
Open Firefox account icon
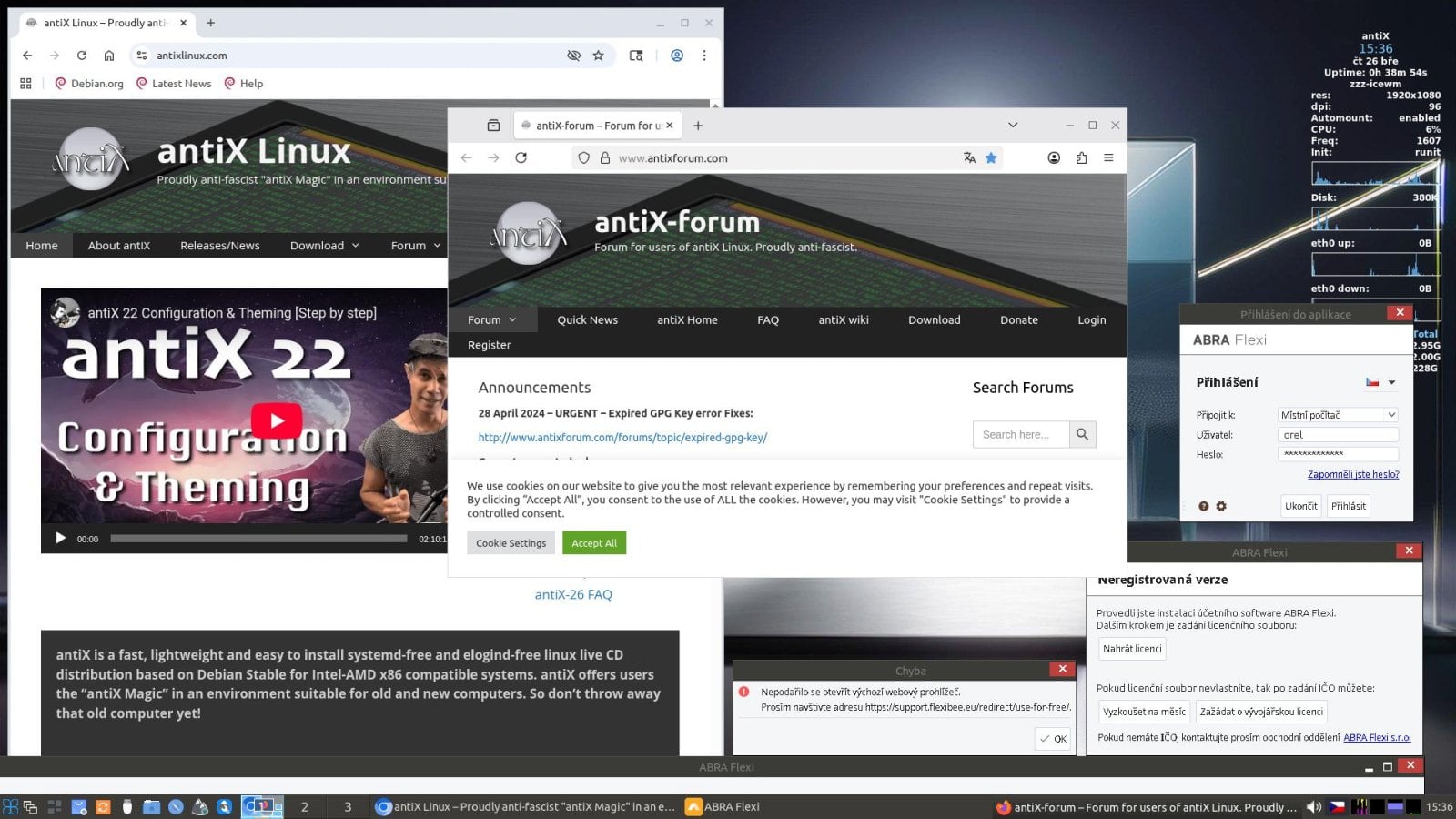click(1054, 157)
